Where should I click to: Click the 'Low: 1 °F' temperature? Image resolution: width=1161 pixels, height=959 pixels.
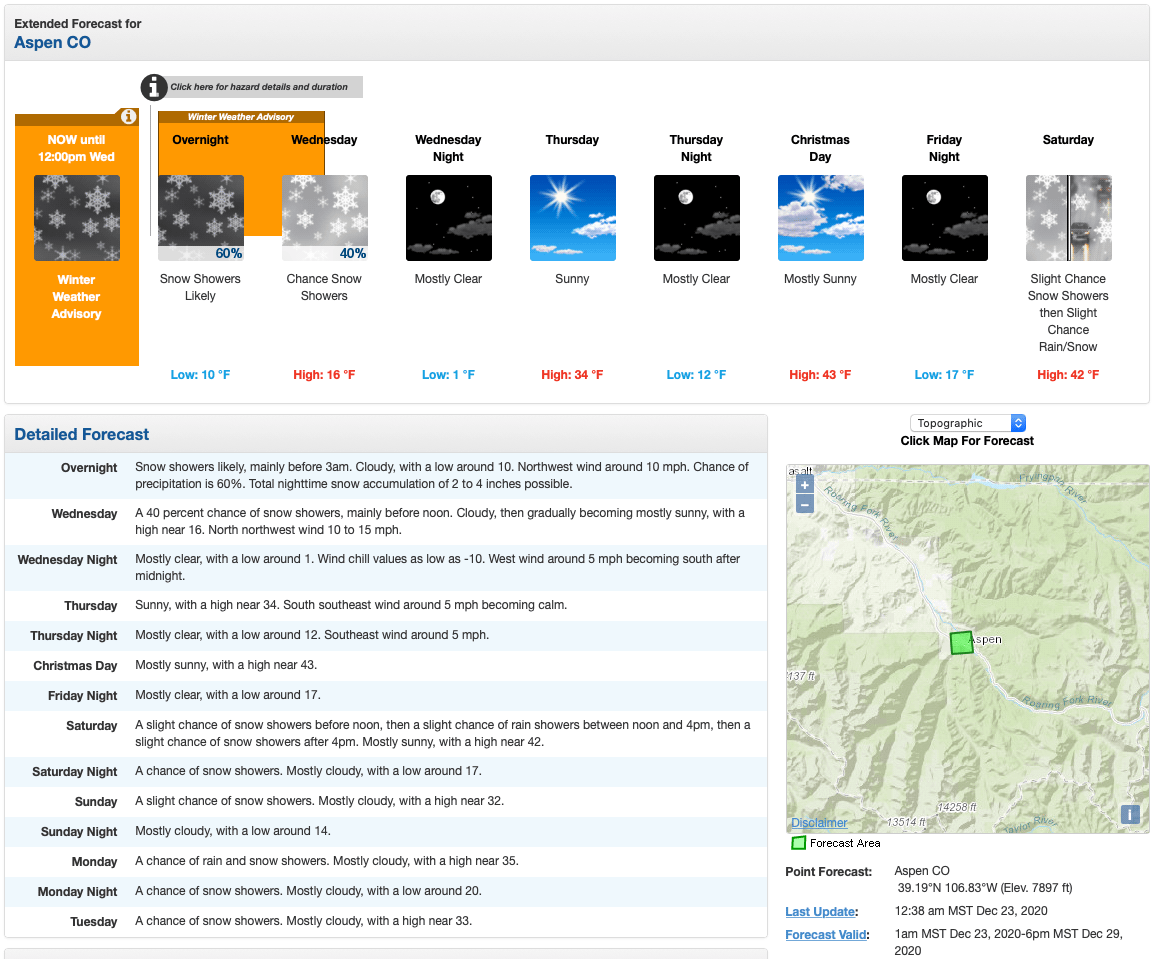coord(449,375)
